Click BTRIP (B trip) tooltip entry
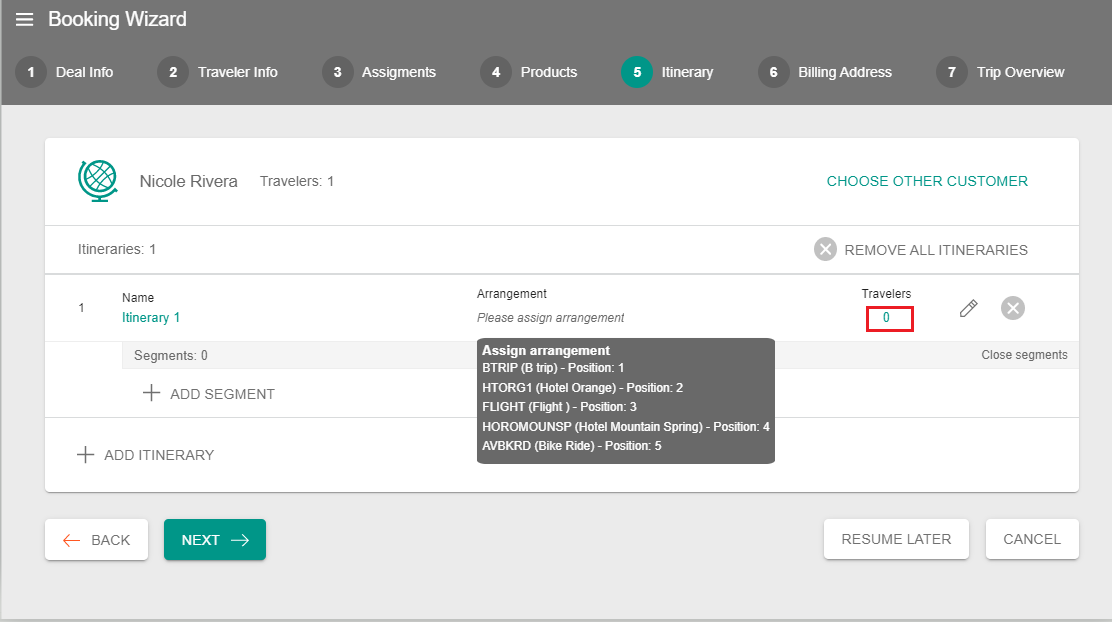Image resolution: width=1112 pixels, height=622 pixels. (553, 367)
